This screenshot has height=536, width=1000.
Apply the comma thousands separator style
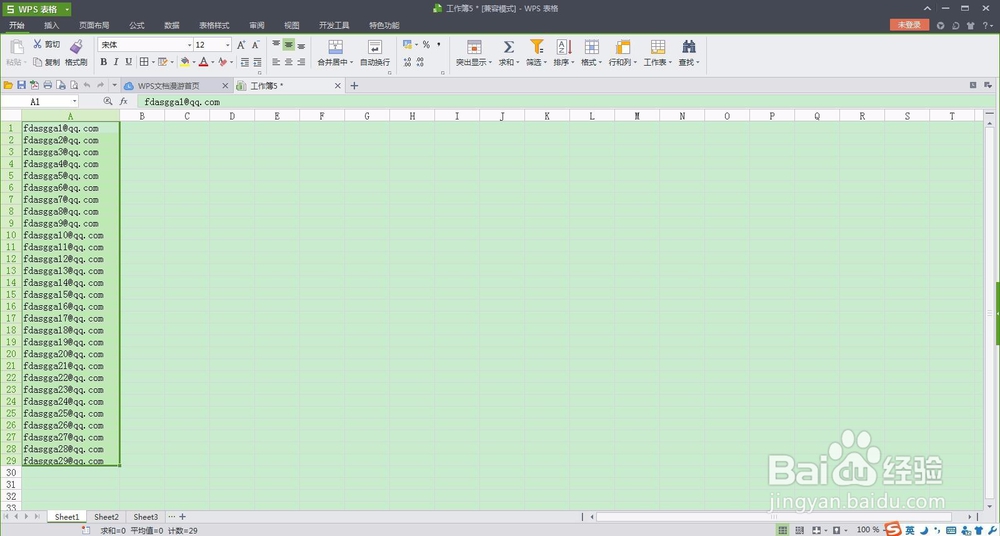[x=439, y=45]
